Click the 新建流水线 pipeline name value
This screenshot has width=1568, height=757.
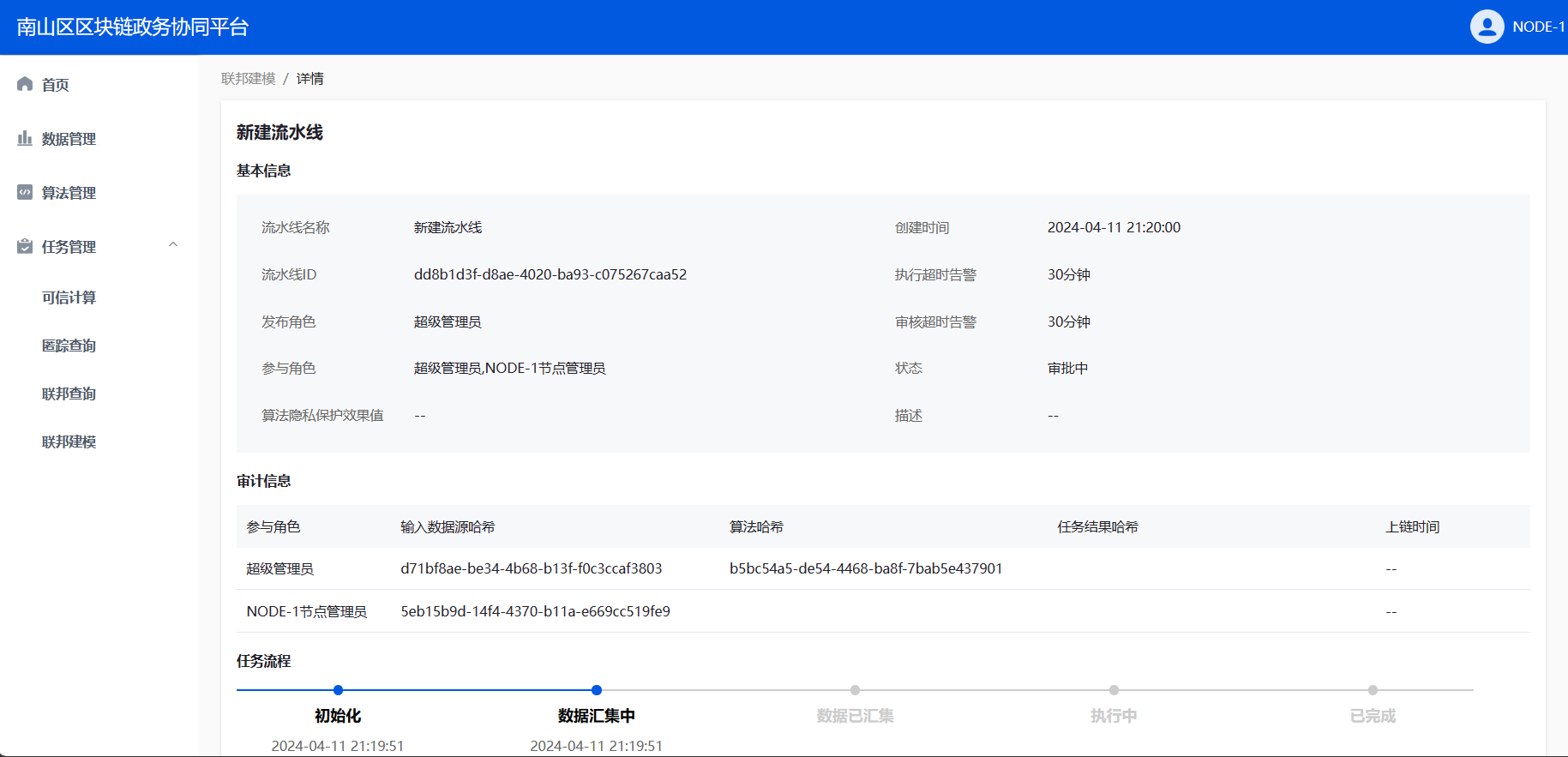448,227
